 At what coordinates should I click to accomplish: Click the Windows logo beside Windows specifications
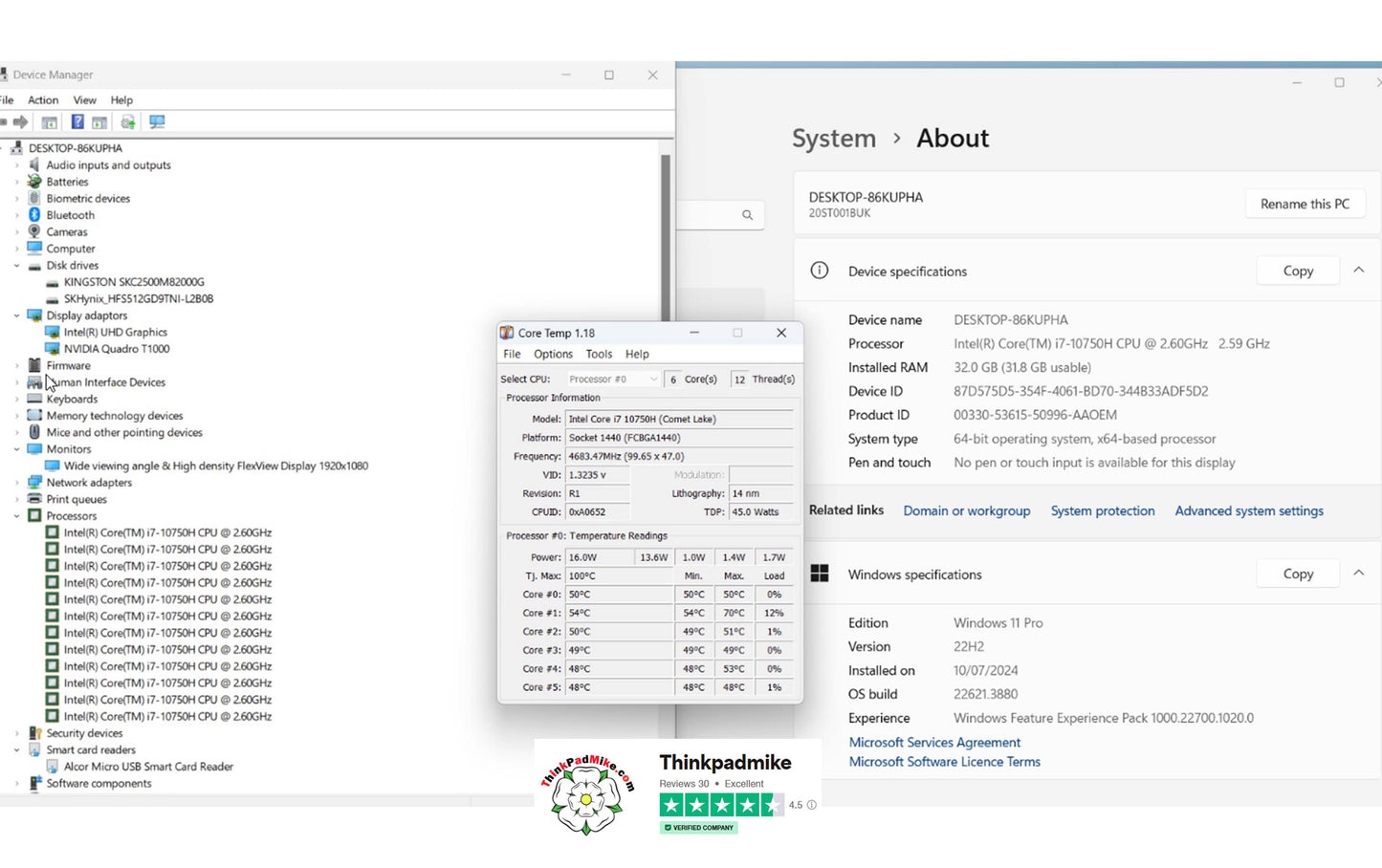click(820, 574)
